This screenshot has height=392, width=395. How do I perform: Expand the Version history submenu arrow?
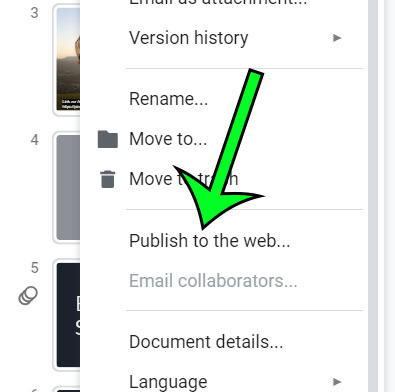click(337, 38)
